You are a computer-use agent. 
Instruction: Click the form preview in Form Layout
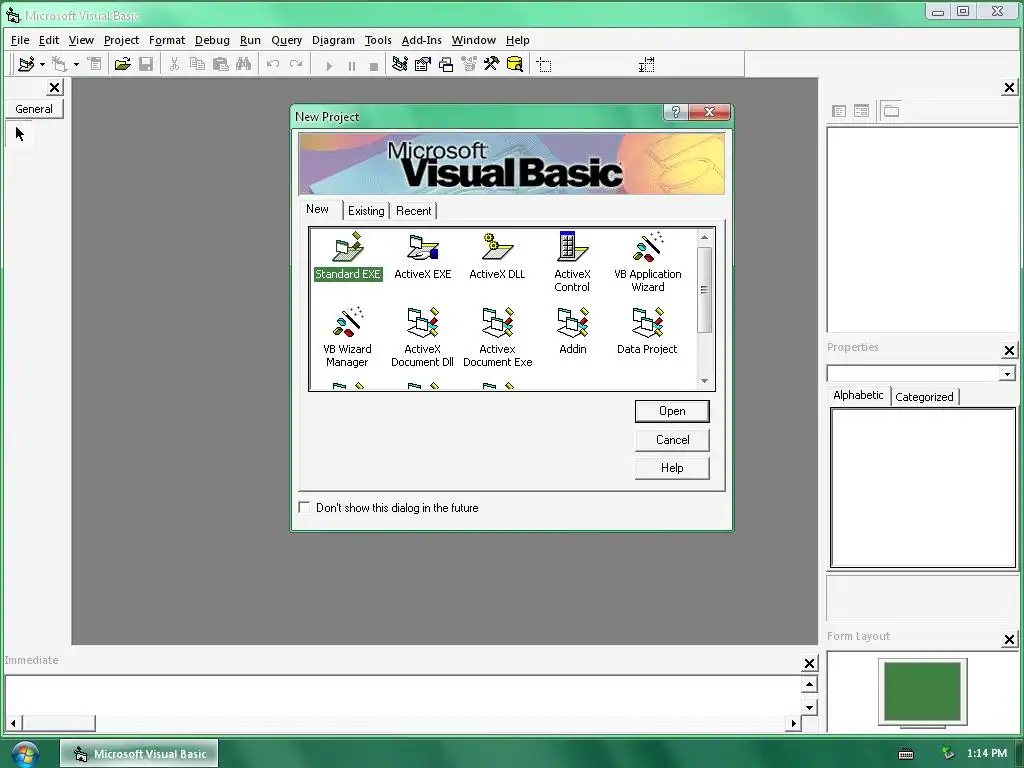pyautogui.click(x=922, y=692)
